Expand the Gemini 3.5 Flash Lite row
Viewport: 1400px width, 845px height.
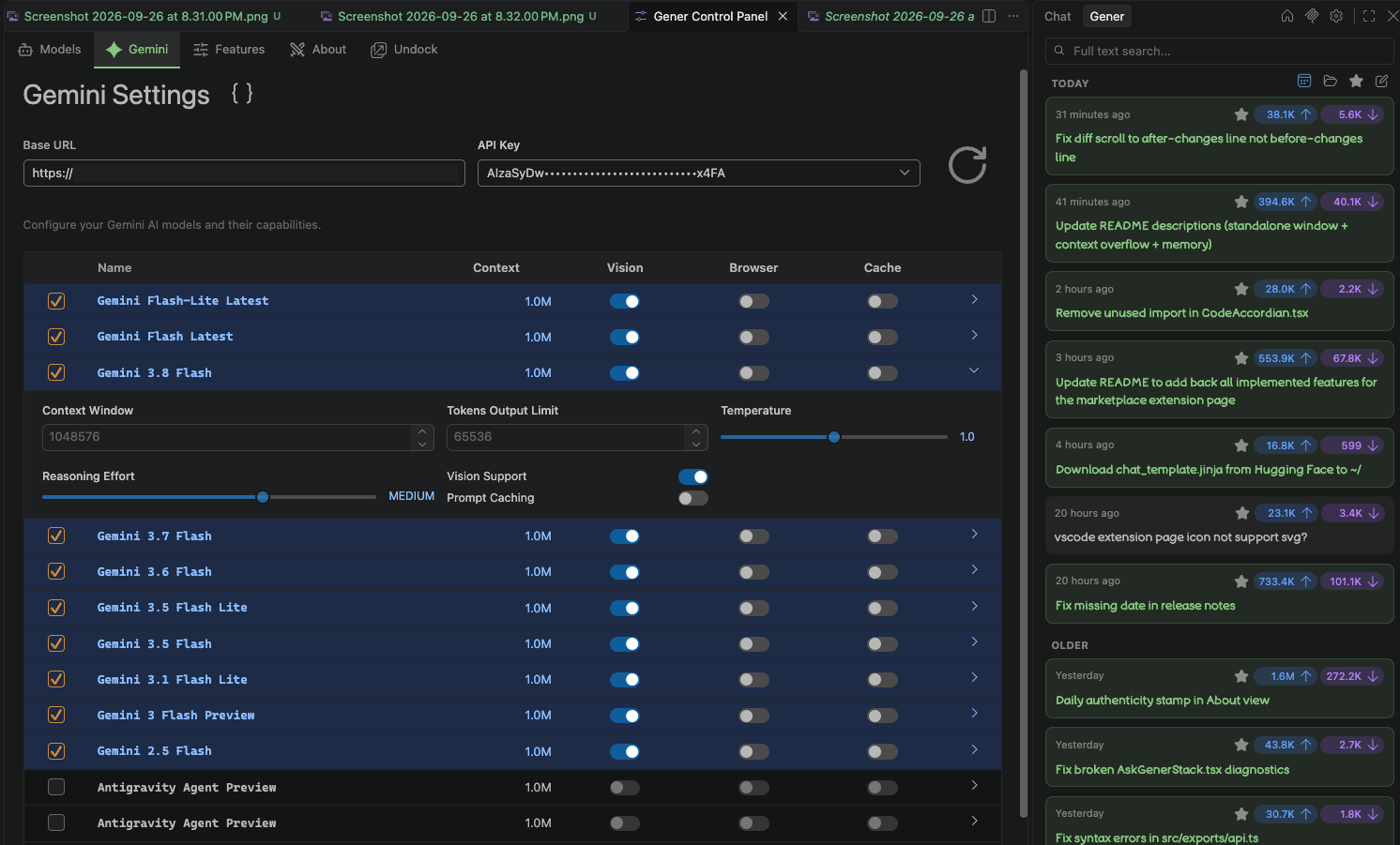tap(974, 606)
